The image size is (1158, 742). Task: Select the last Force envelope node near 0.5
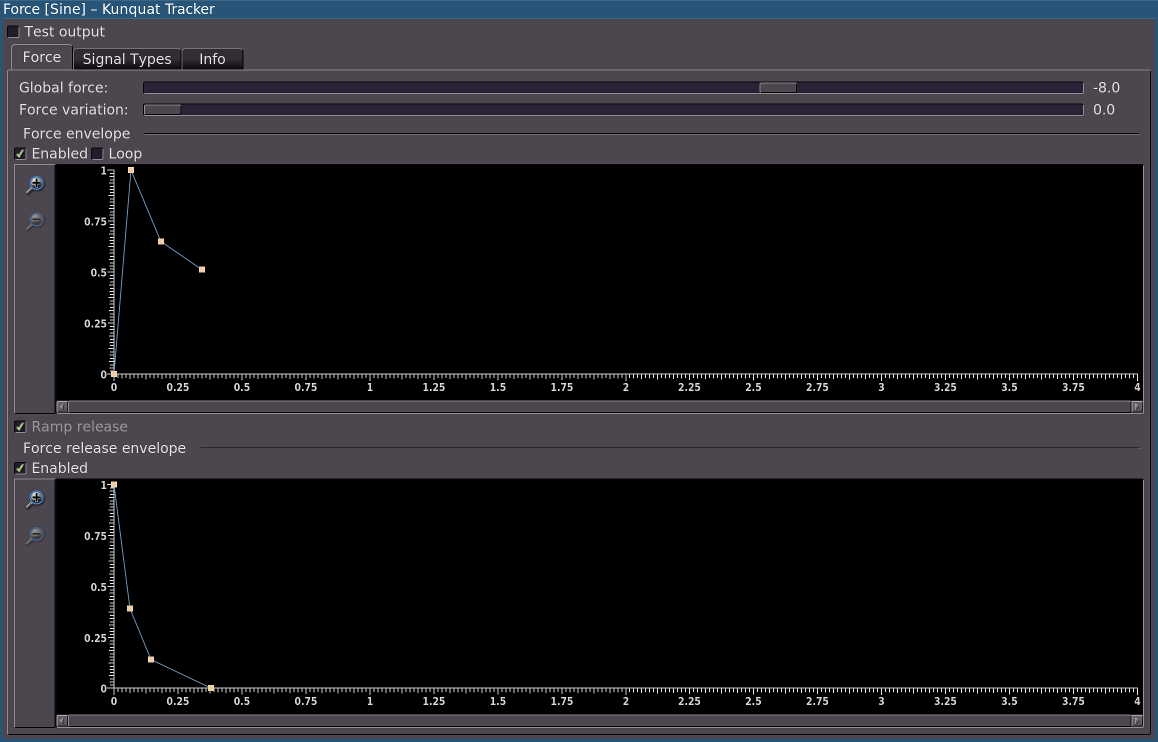point(202,269)
